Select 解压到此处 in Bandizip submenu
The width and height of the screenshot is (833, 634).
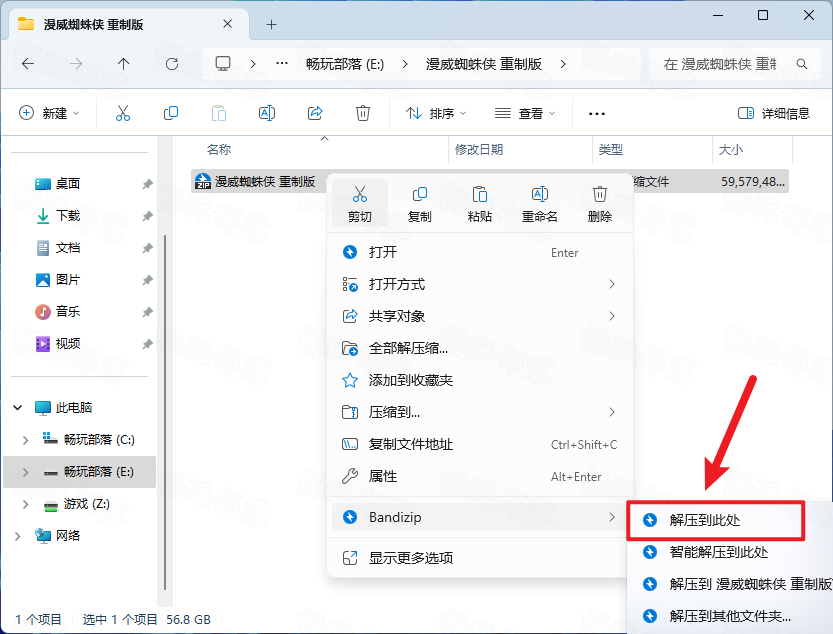(x=716, y=520)
